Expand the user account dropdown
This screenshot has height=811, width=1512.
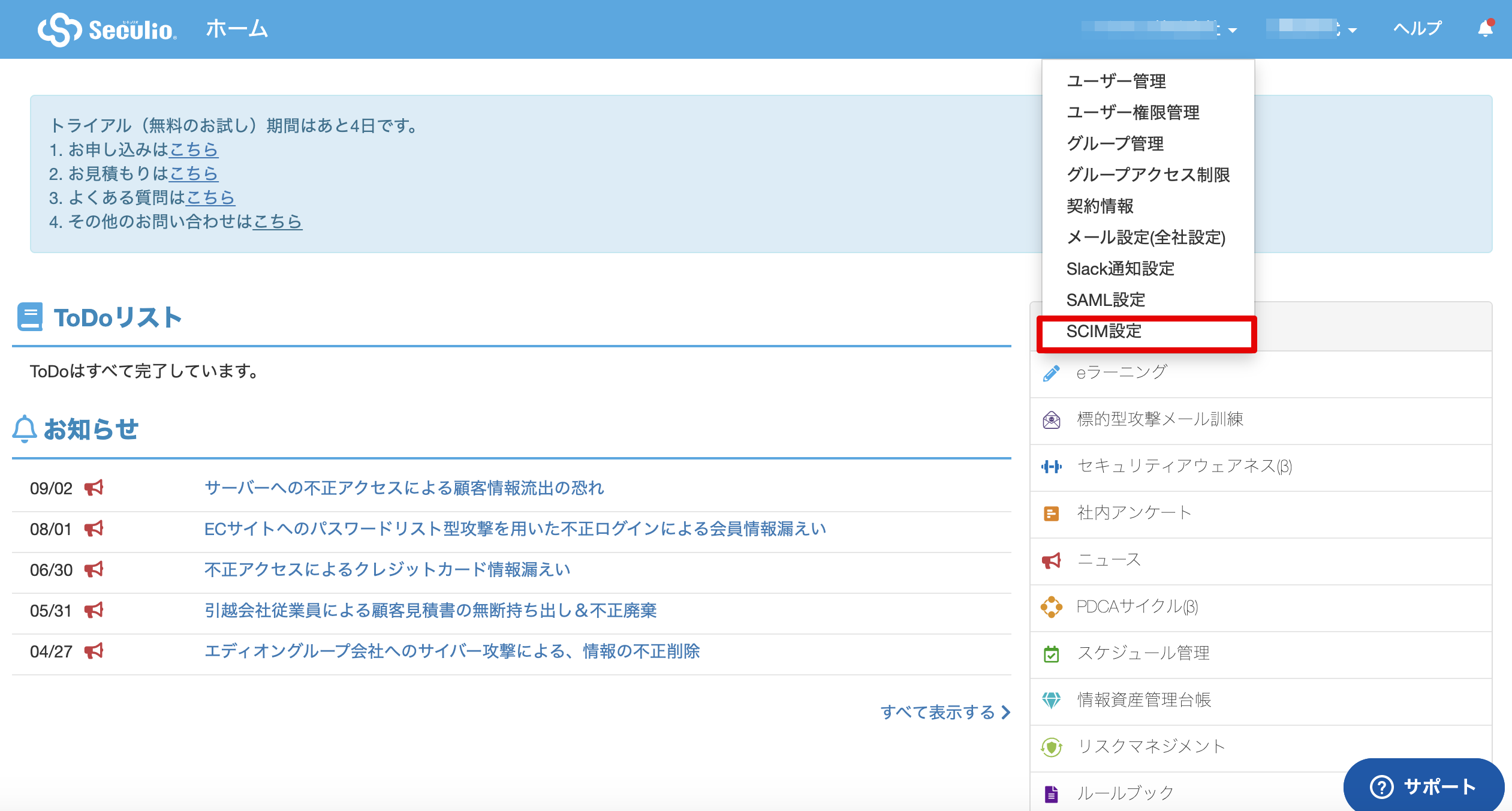(1352, 30)
